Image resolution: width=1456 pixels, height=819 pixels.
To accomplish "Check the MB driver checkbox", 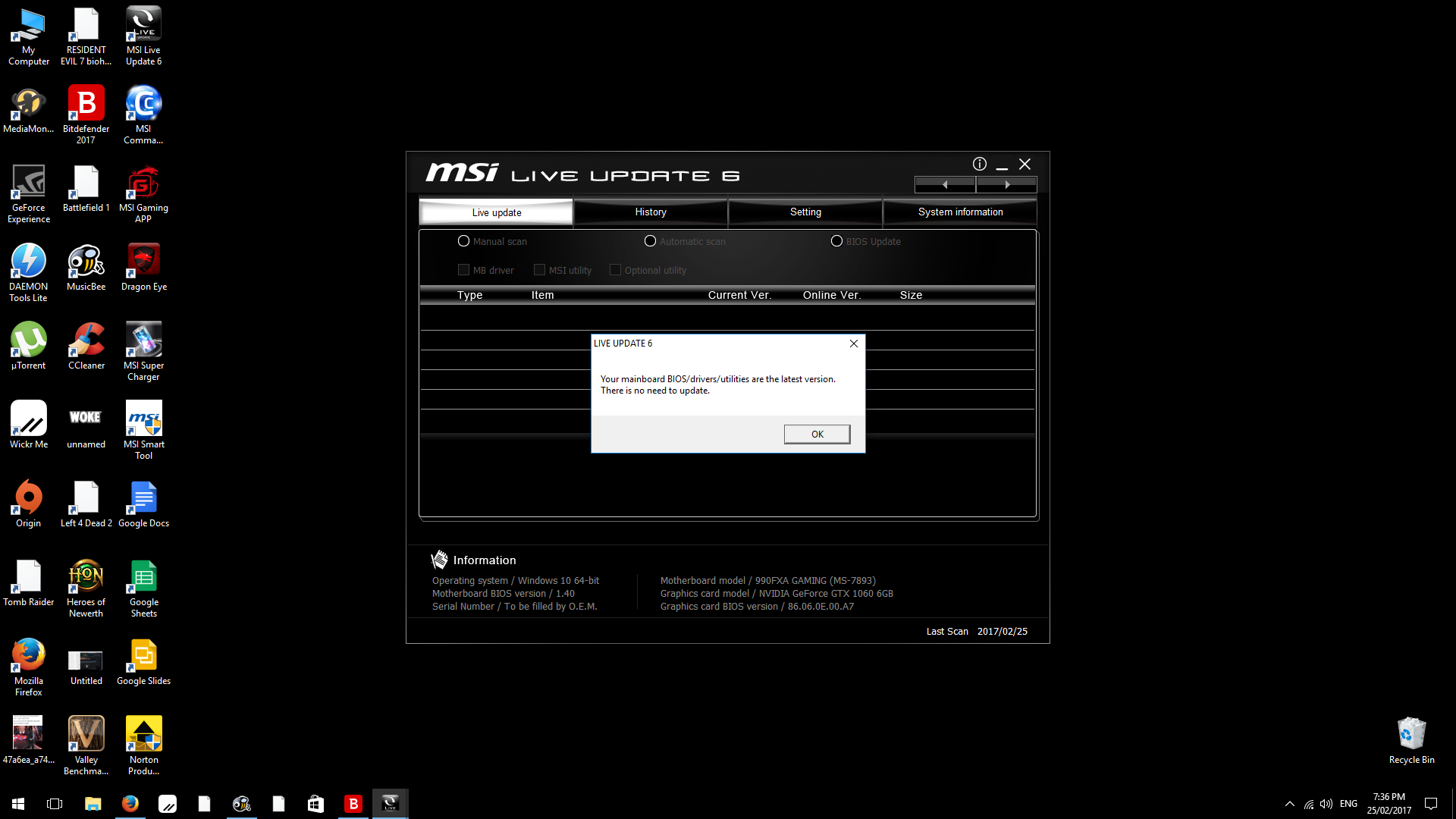I will point(463,270).
